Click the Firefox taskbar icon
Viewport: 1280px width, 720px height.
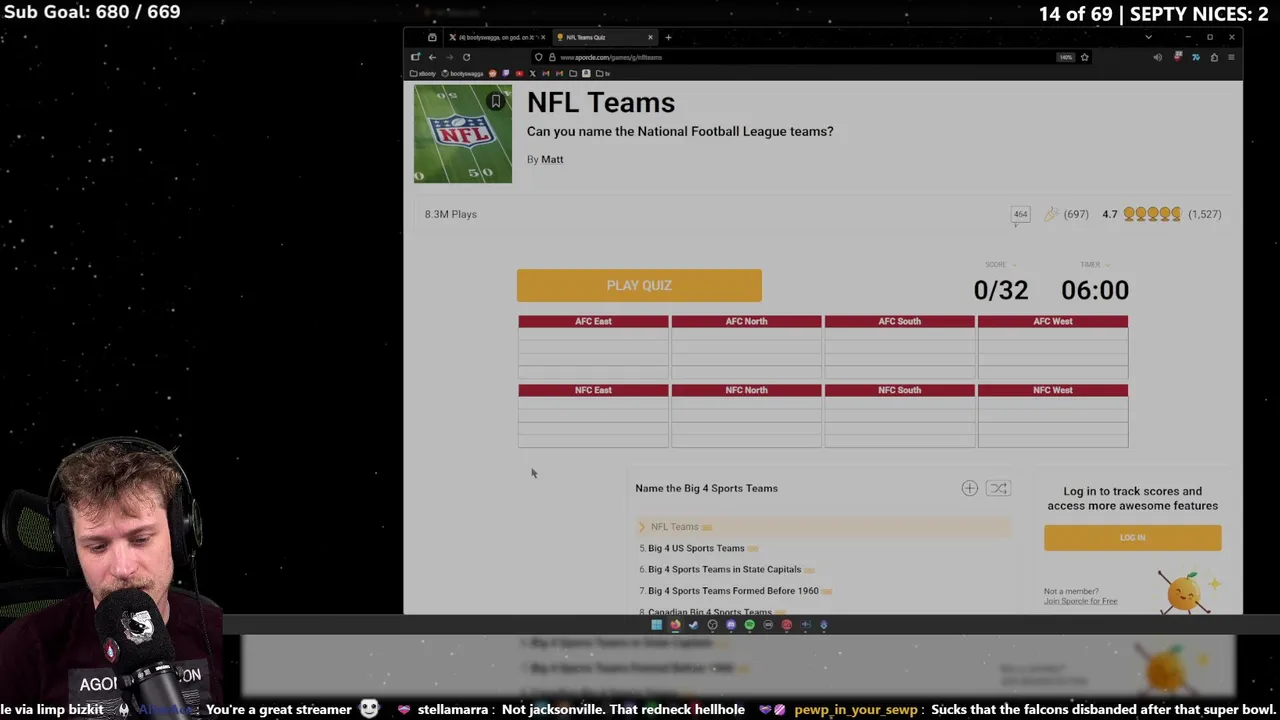pyautogui.click(x=675, y=625)
